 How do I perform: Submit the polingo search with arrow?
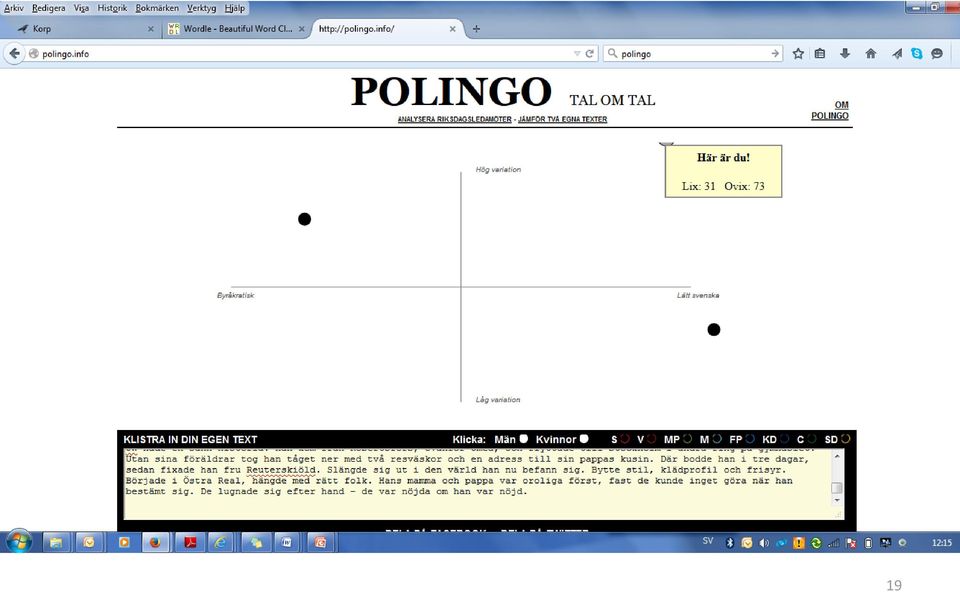[x=775, y=53]
